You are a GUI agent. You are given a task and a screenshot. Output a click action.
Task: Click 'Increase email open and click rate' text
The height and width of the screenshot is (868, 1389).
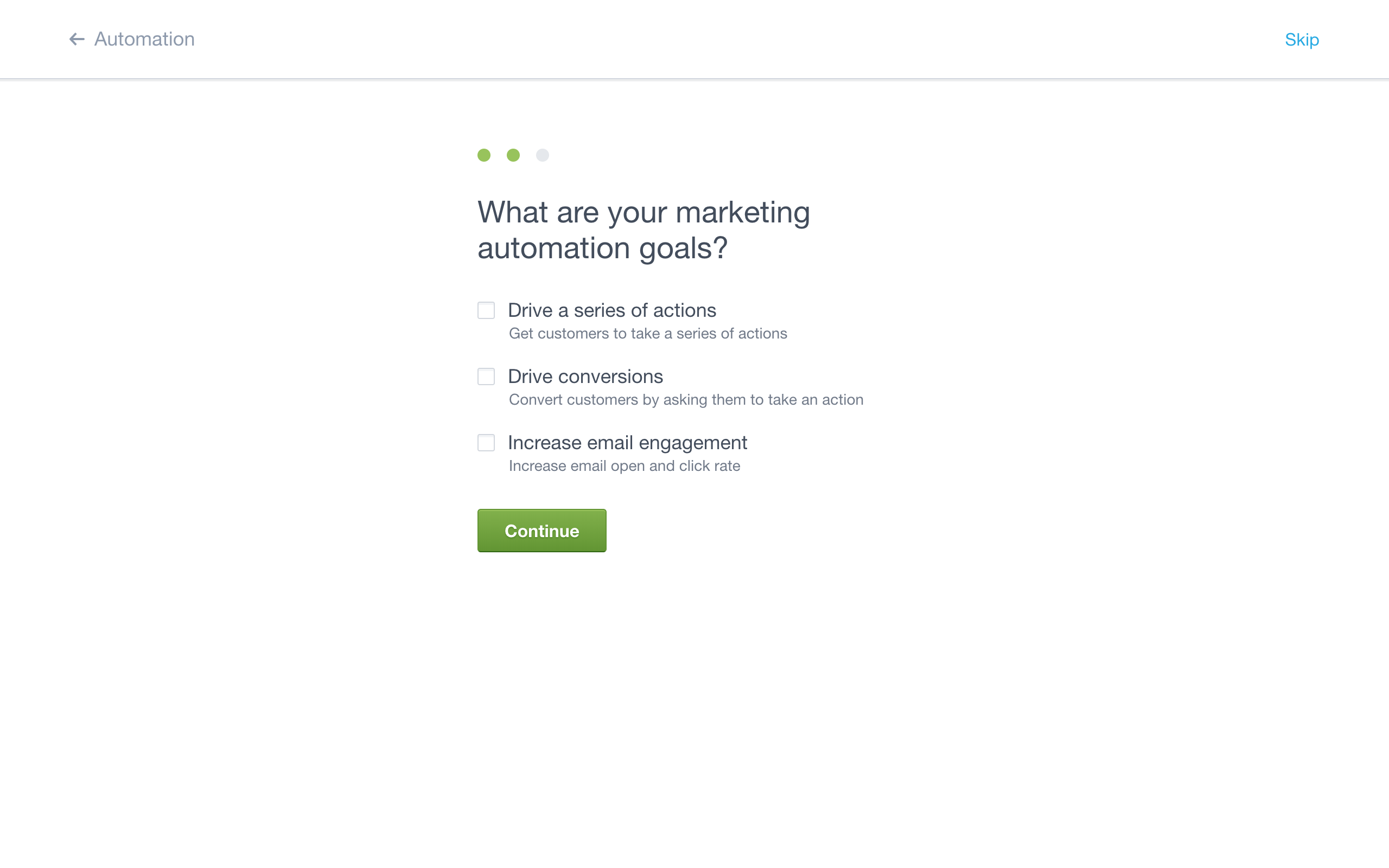click(x=625, y=465)
